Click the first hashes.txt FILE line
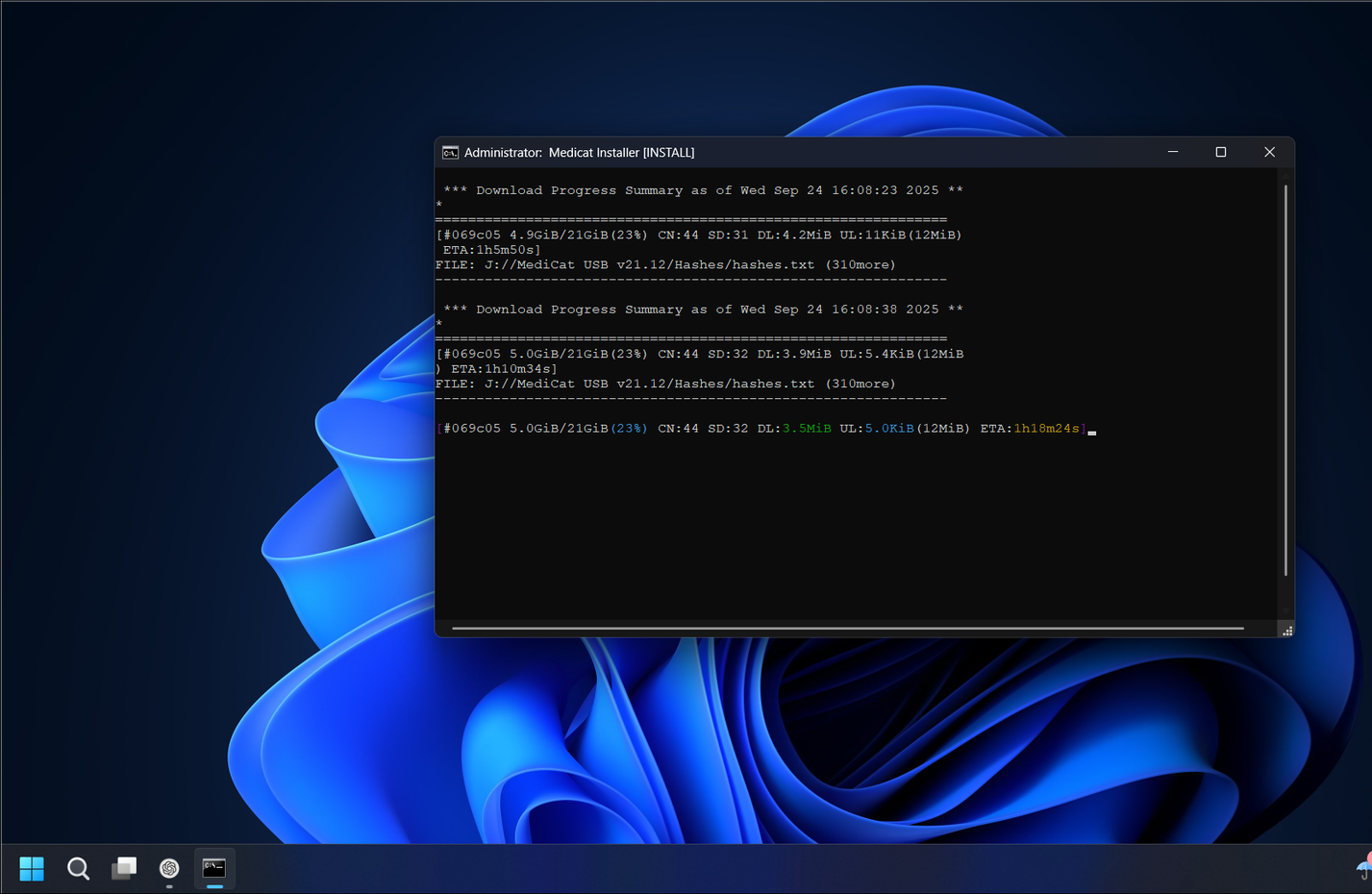1372x894 pixels. pos(665,265)
